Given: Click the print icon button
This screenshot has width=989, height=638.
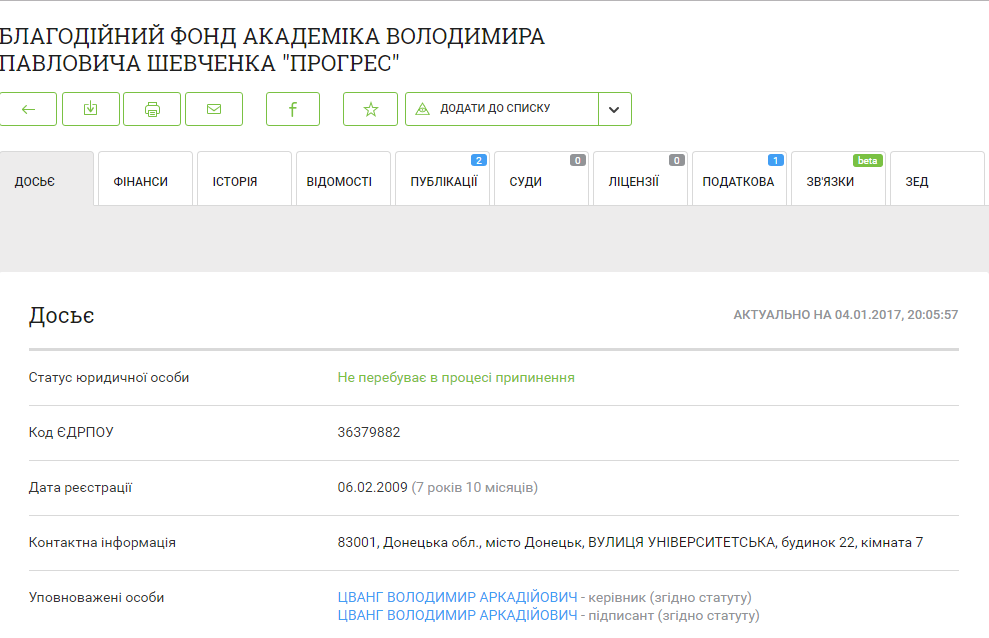Looking at the screenshot, I should tap(152, 109).
